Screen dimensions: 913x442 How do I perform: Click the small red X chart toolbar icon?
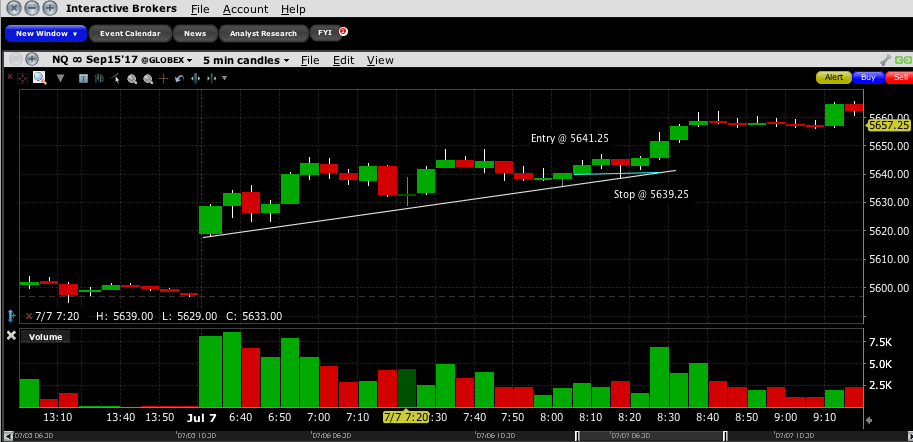coord(9,77)
